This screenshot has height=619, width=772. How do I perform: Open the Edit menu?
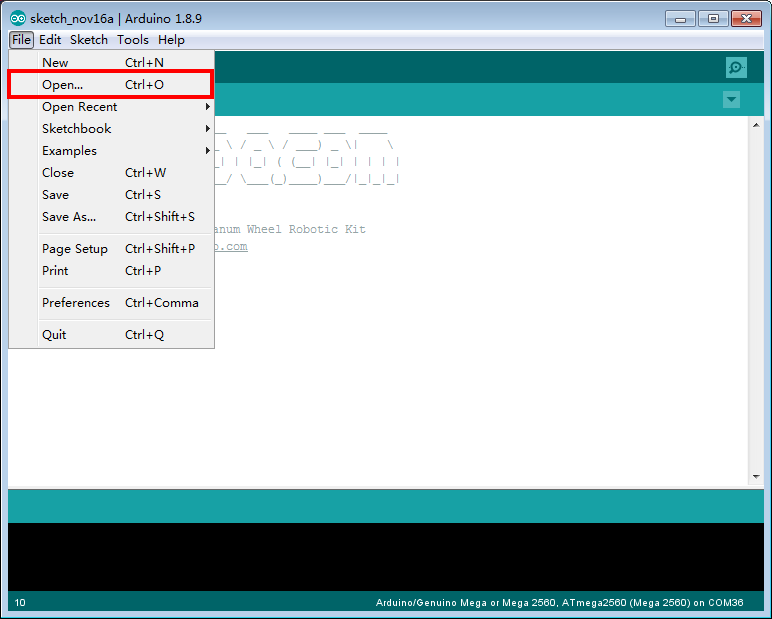click(x=50, y=40)
